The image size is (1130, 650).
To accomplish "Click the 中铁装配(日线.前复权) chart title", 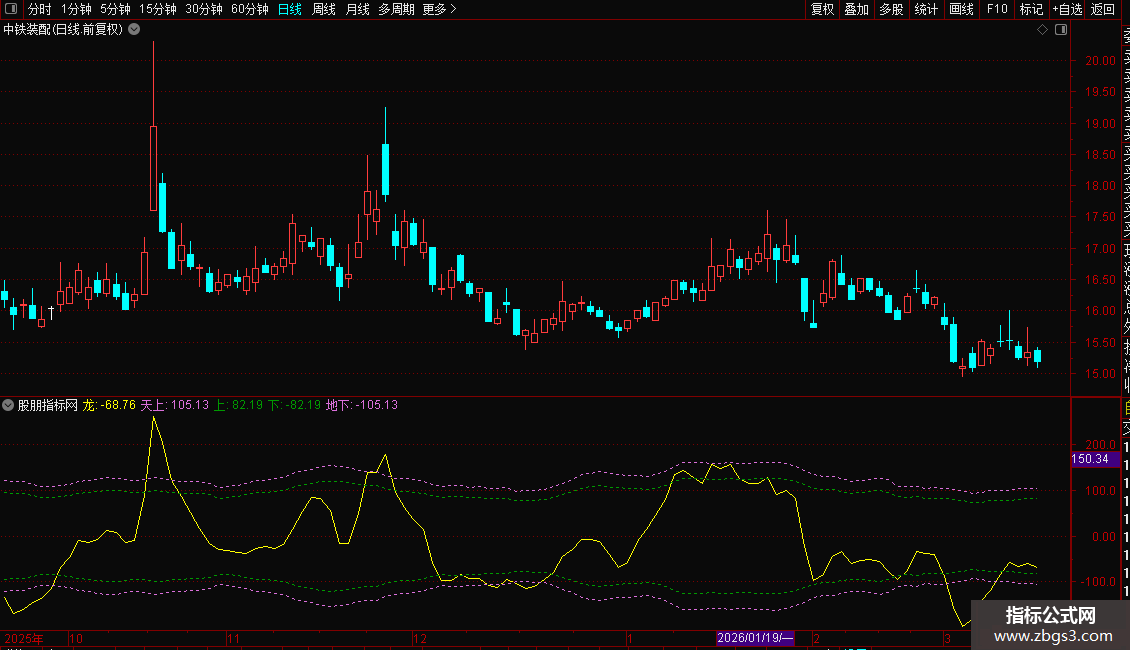I will tap(63, 30).
